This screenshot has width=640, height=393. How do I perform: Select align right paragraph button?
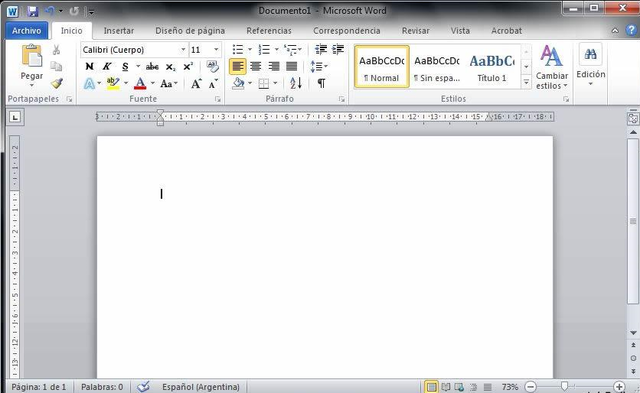pos(274,66)
